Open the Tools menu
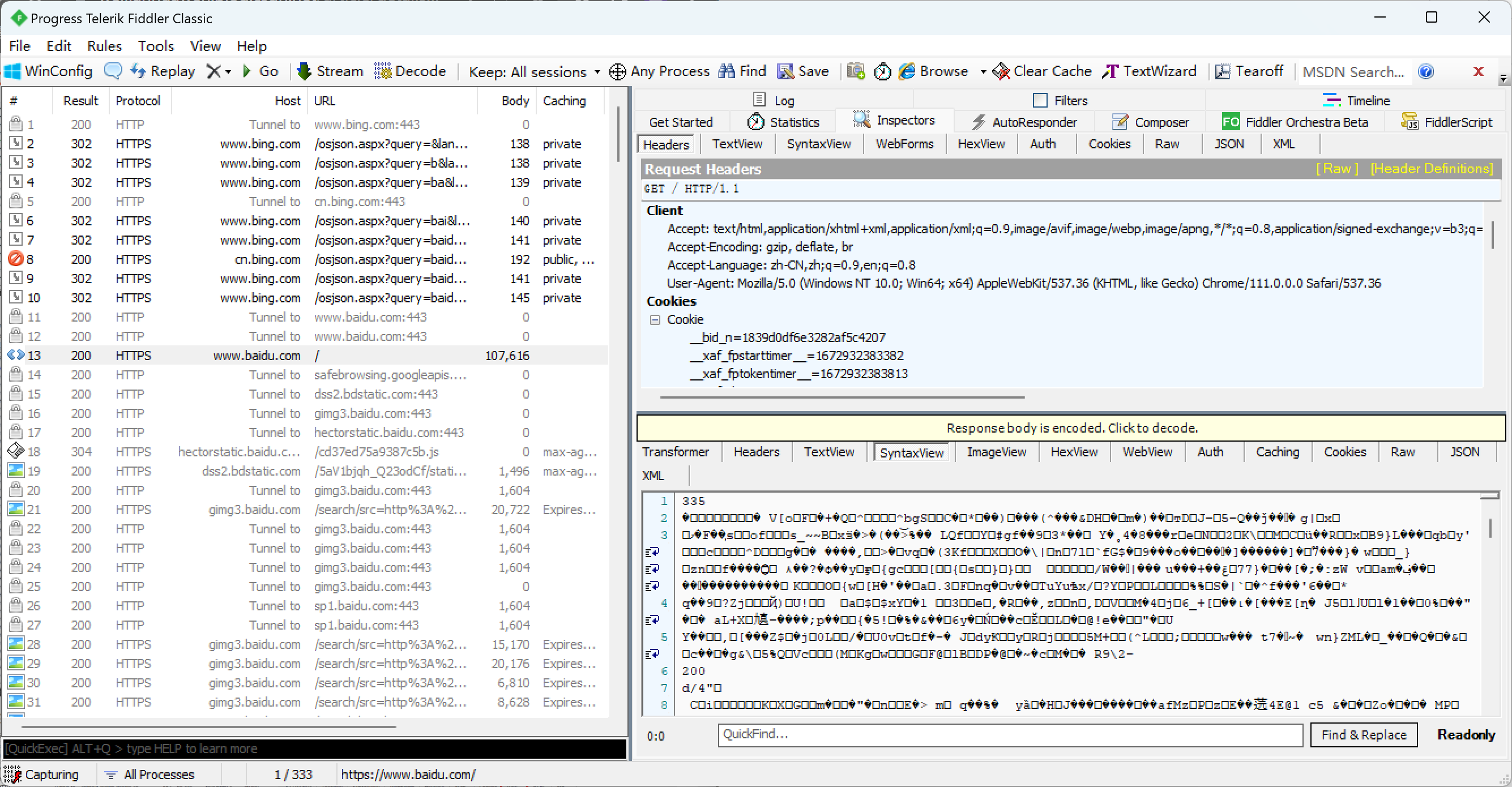Screen dimensions: 1512x787 tap(156, 46)
